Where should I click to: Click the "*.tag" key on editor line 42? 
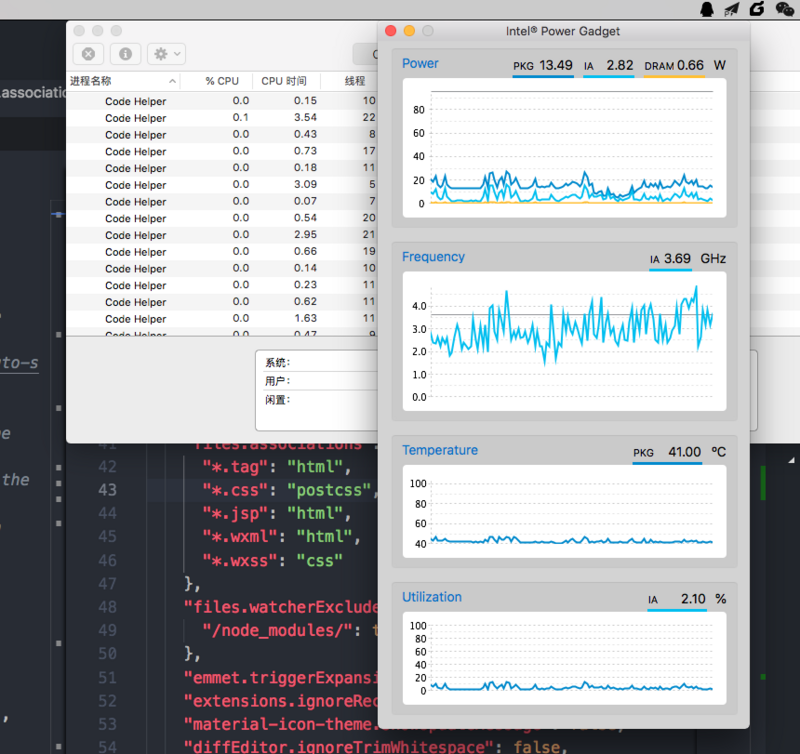click(235, 467)
